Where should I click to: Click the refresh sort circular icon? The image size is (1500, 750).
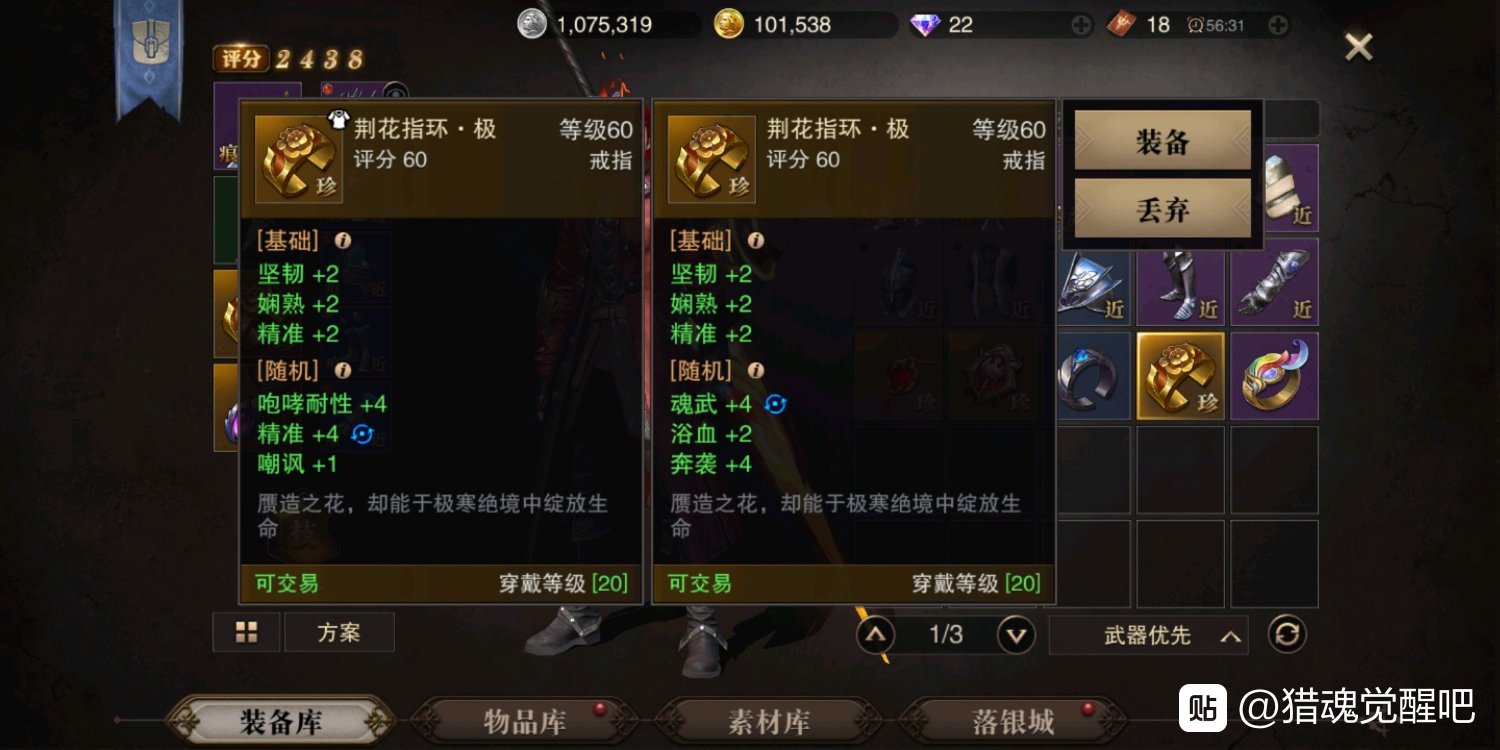coord(1287,634)
